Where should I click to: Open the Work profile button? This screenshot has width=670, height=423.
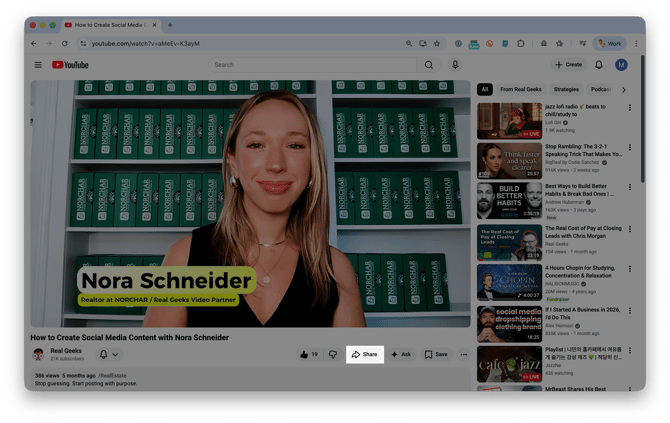[609, 44]
